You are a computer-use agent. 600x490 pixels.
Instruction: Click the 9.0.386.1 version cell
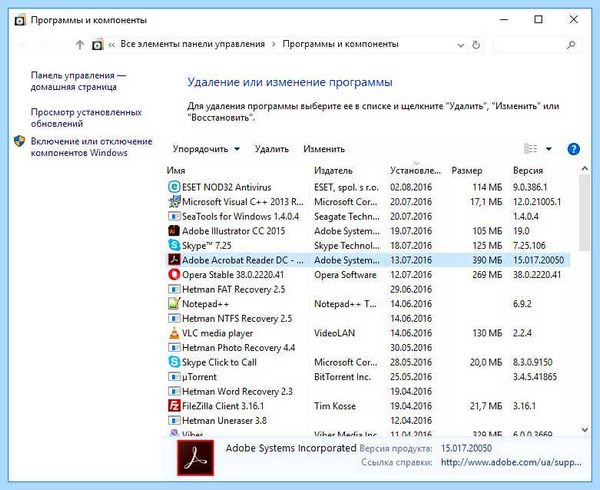530,187
